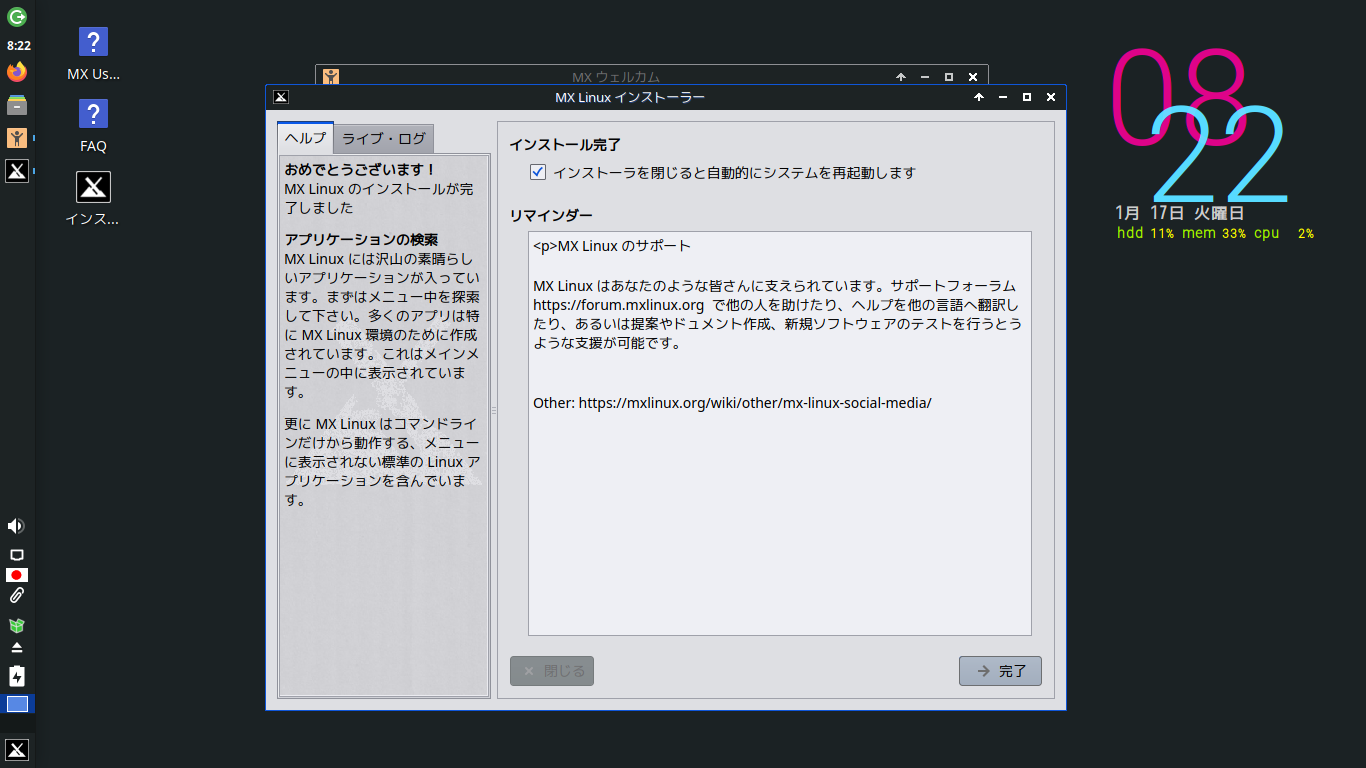Click the splitter handle between help and main pane
The width and height of the screenshot is (1366, 768).
(494, 410)
